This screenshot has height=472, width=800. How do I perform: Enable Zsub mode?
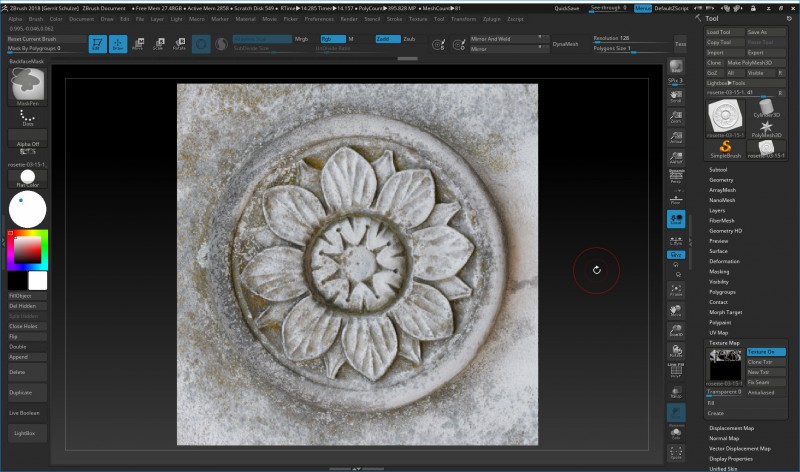point(409,39)
